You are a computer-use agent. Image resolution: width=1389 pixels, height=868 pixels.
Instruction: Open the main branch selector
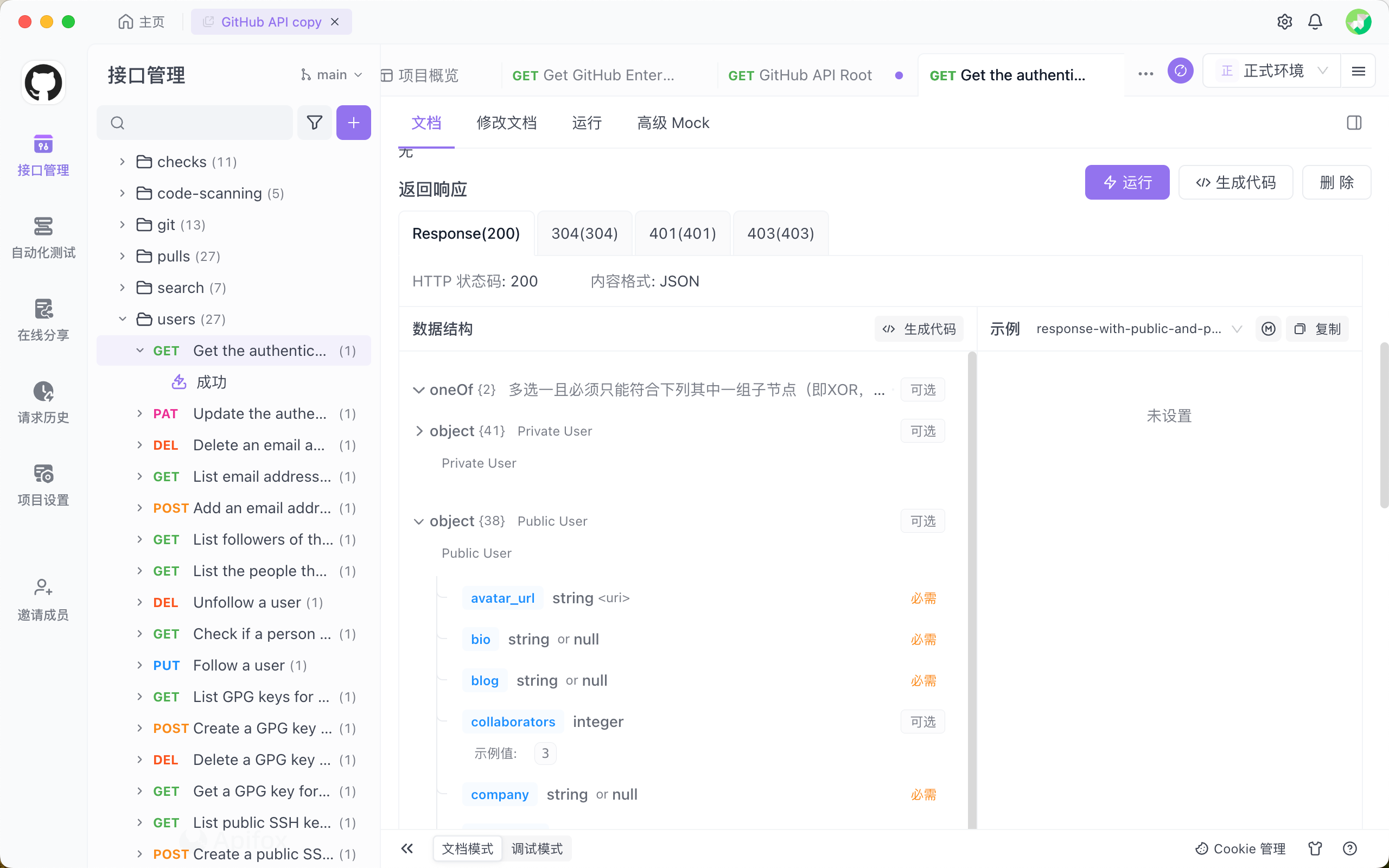(x=331, y=75)
